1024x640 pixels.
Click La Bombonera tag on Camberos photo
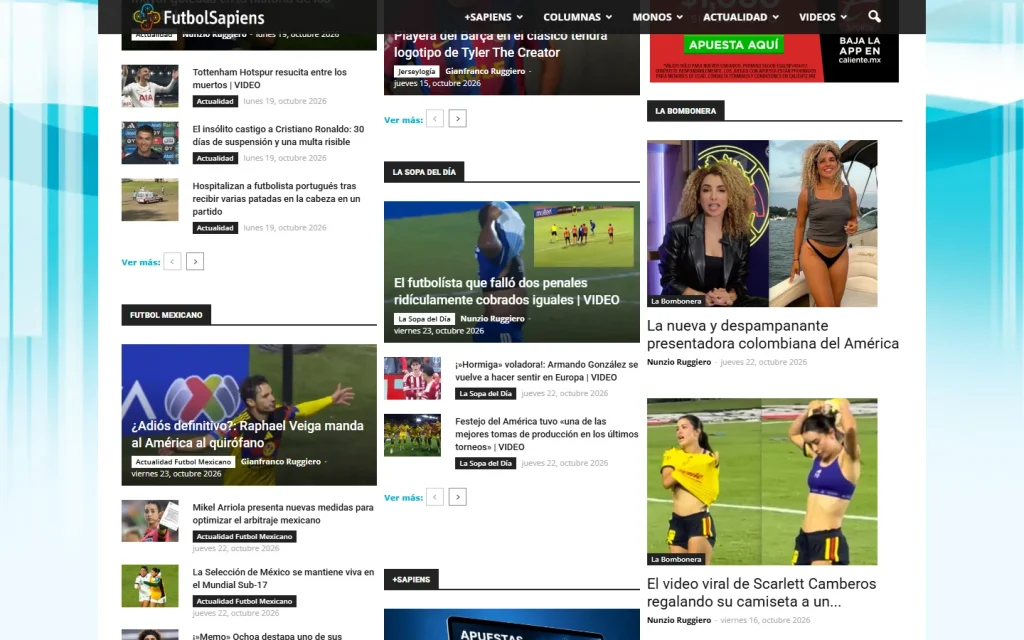pyautogui.click(x=676, y=559)
